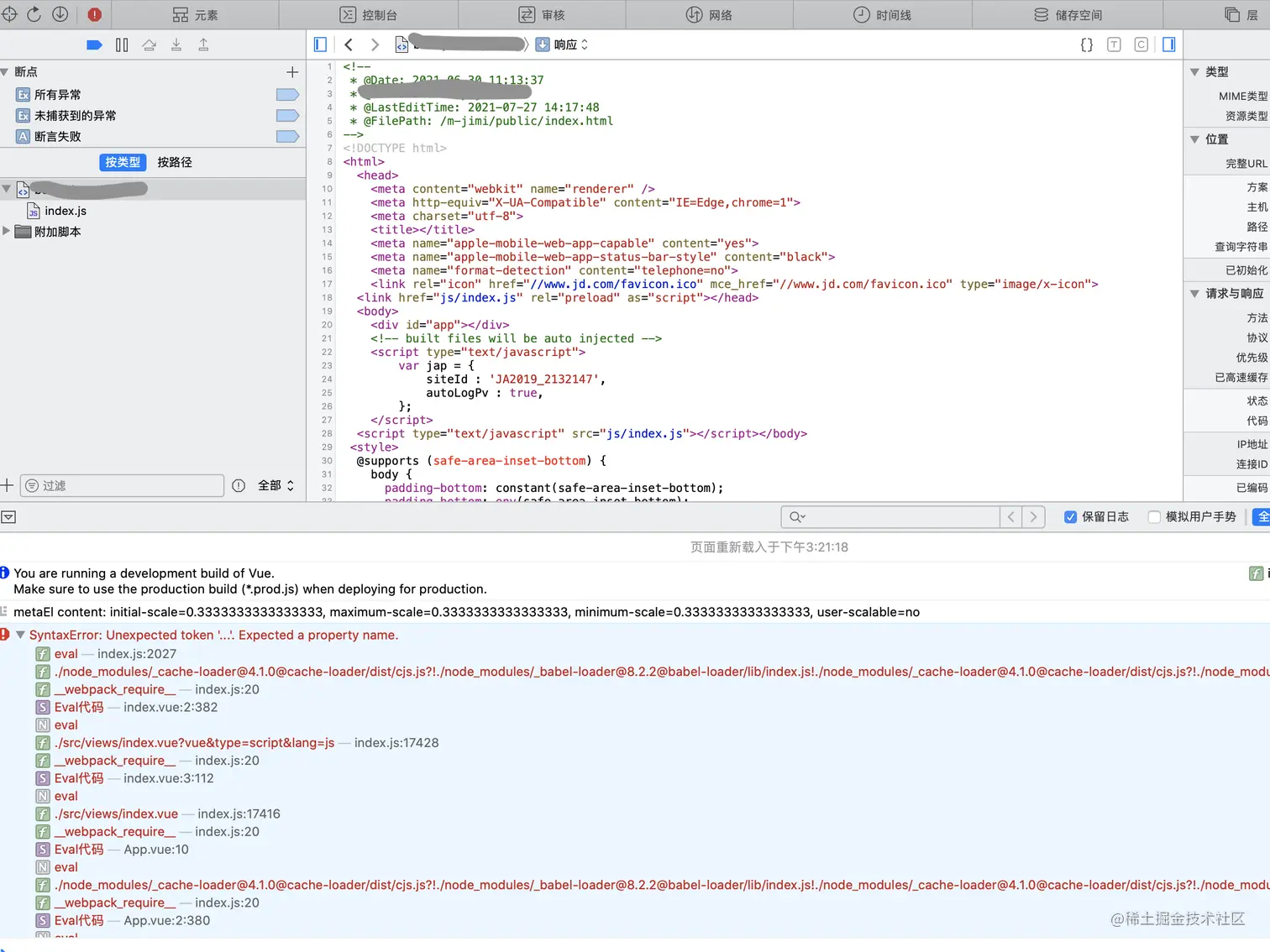Open the index.js:17416 source link
Image resolution: width=1270 pixels, height=952 pixels.
239,814
